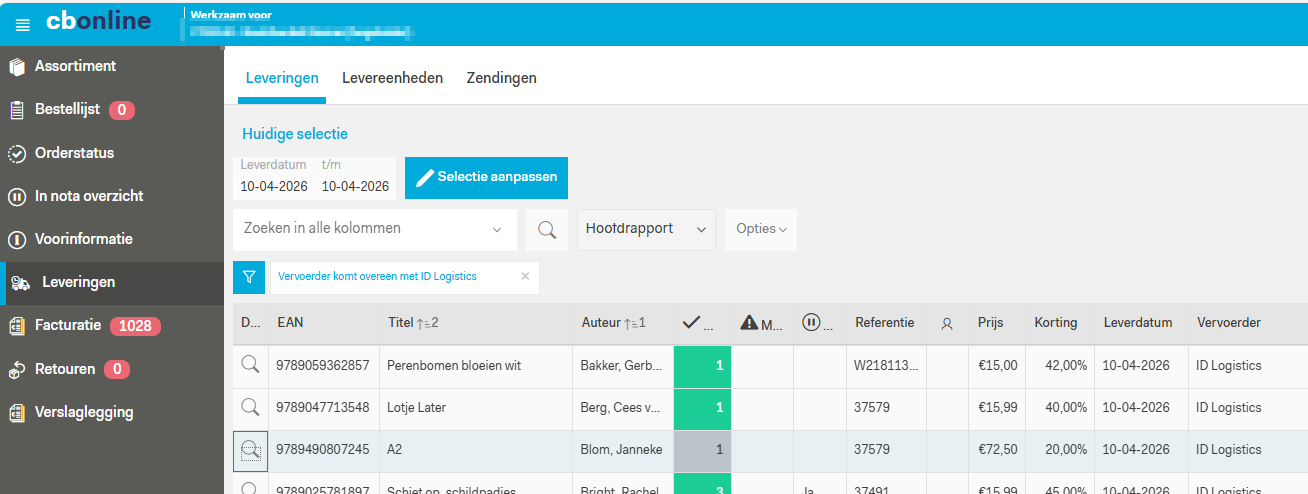Click the Leverdatum start date field

[274, 186]
